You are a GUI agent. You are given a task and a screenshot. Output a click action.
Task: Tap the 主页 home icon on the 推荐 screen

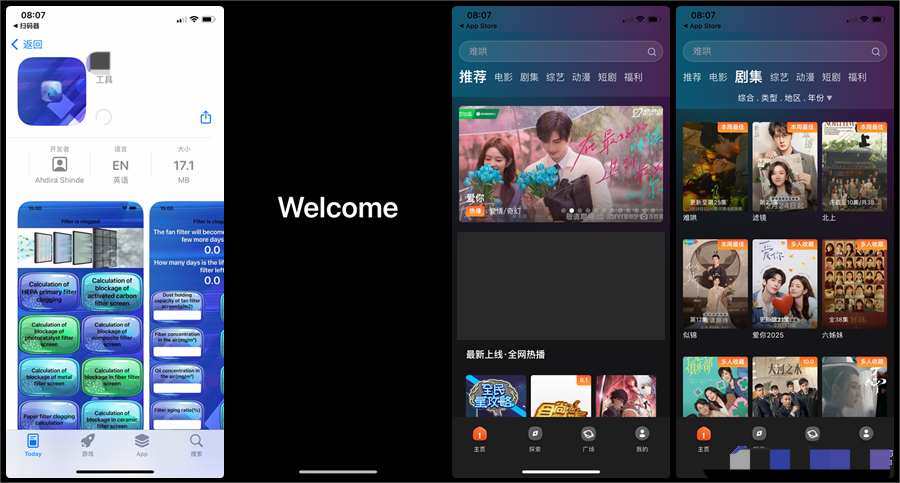point(479,438)
